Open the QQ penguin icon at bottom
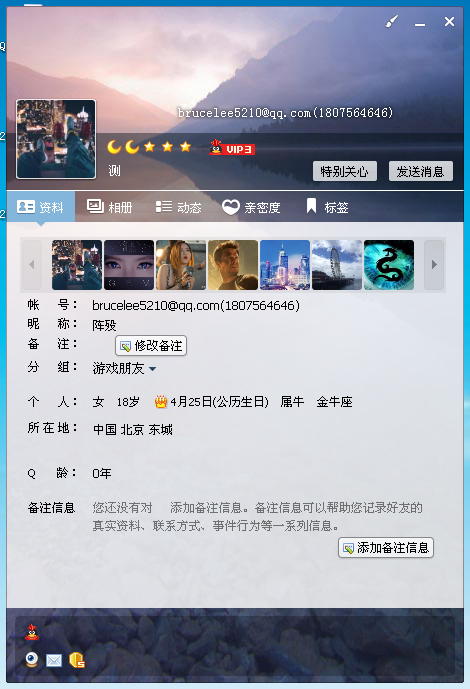Screen dimensions: 470x689 (x=32, y=632)
